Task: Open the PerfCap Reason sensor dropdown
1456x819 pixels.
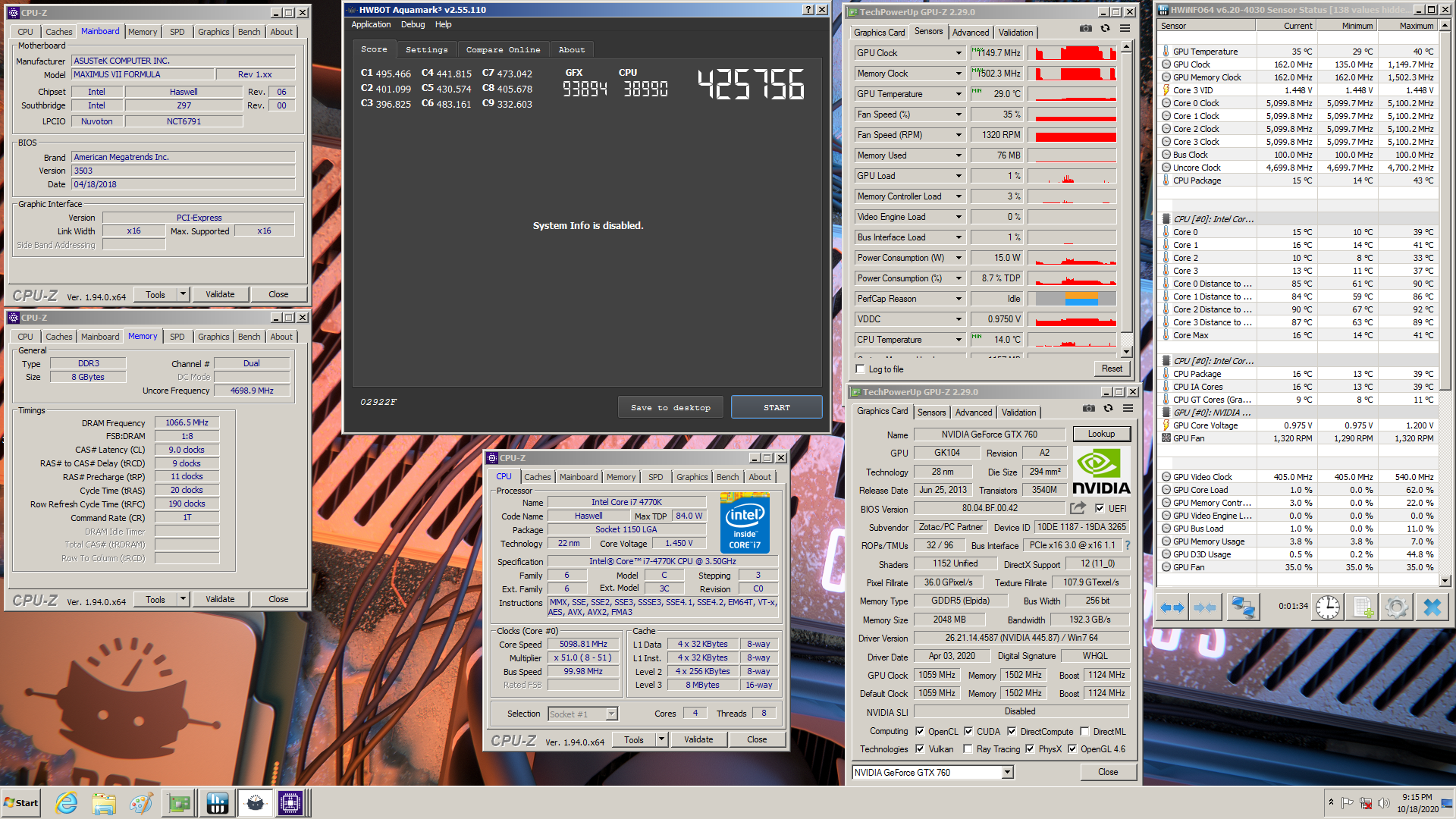Action: (959, 299)
